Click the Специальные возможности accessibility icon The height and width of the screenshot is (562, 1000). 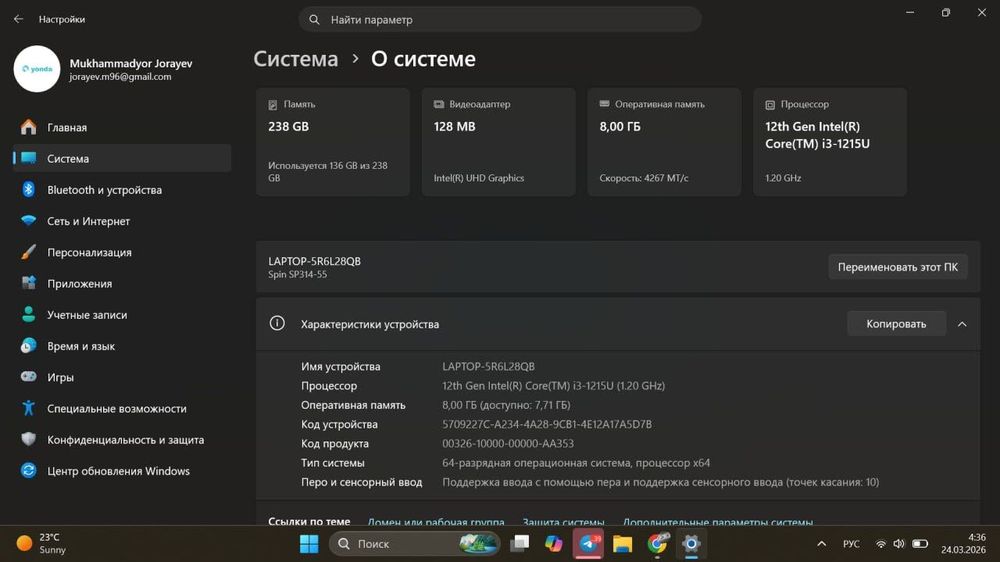pos(29,408)
